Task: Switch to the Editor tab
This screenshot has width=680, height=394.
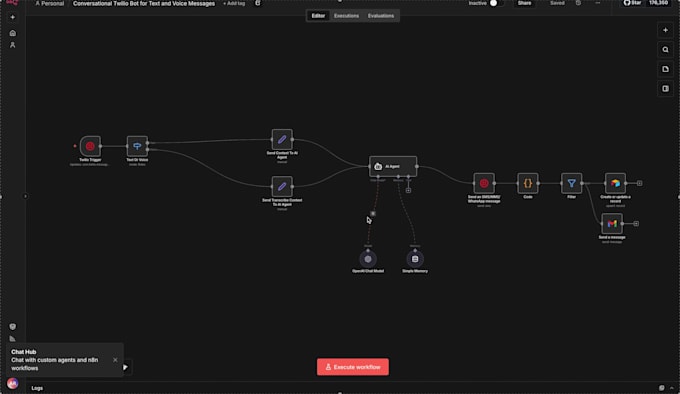Action: click(x=318, y=16)
